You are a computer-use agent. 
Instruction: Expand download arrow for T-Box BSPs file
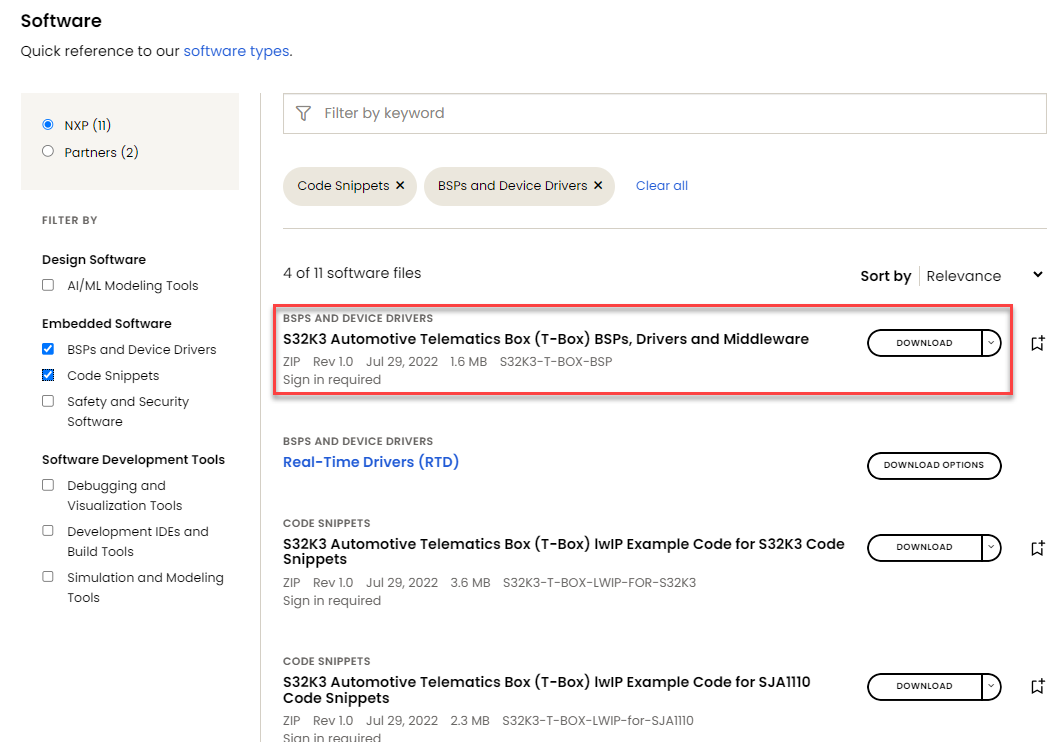[991, 343]
